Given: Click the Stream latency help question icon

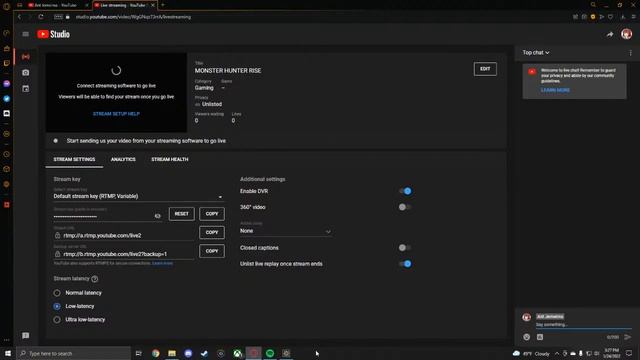Looking at the screenshot, I should pos(95,279).
